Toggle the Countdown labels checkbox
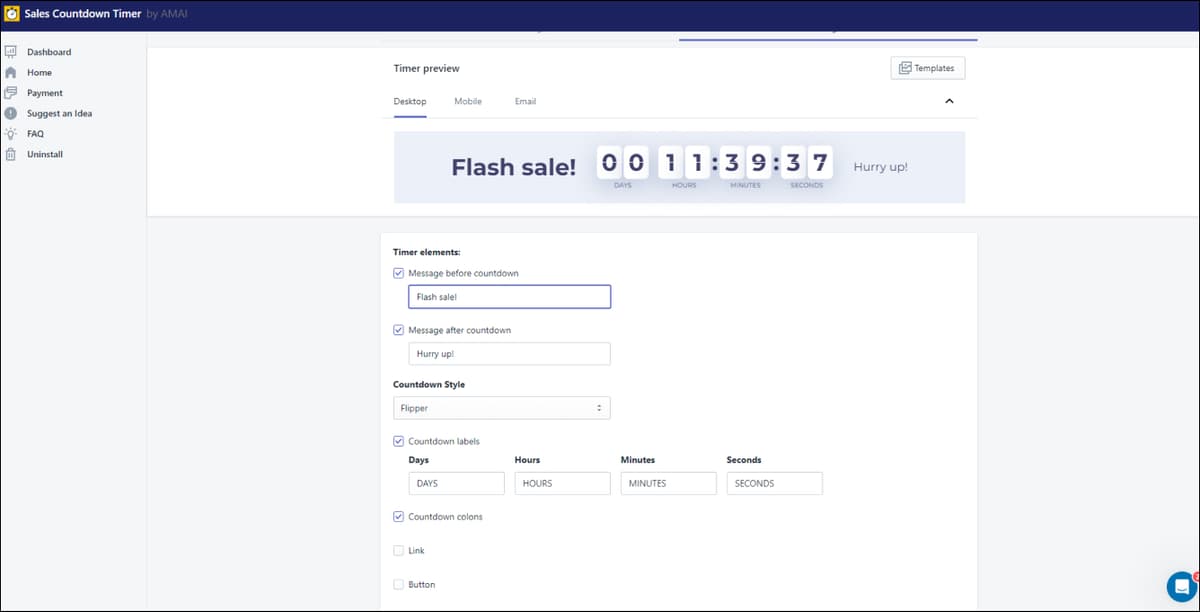The width and height of the screenshot is (1200, 612). pyautogui.click(x=399, y=441)
